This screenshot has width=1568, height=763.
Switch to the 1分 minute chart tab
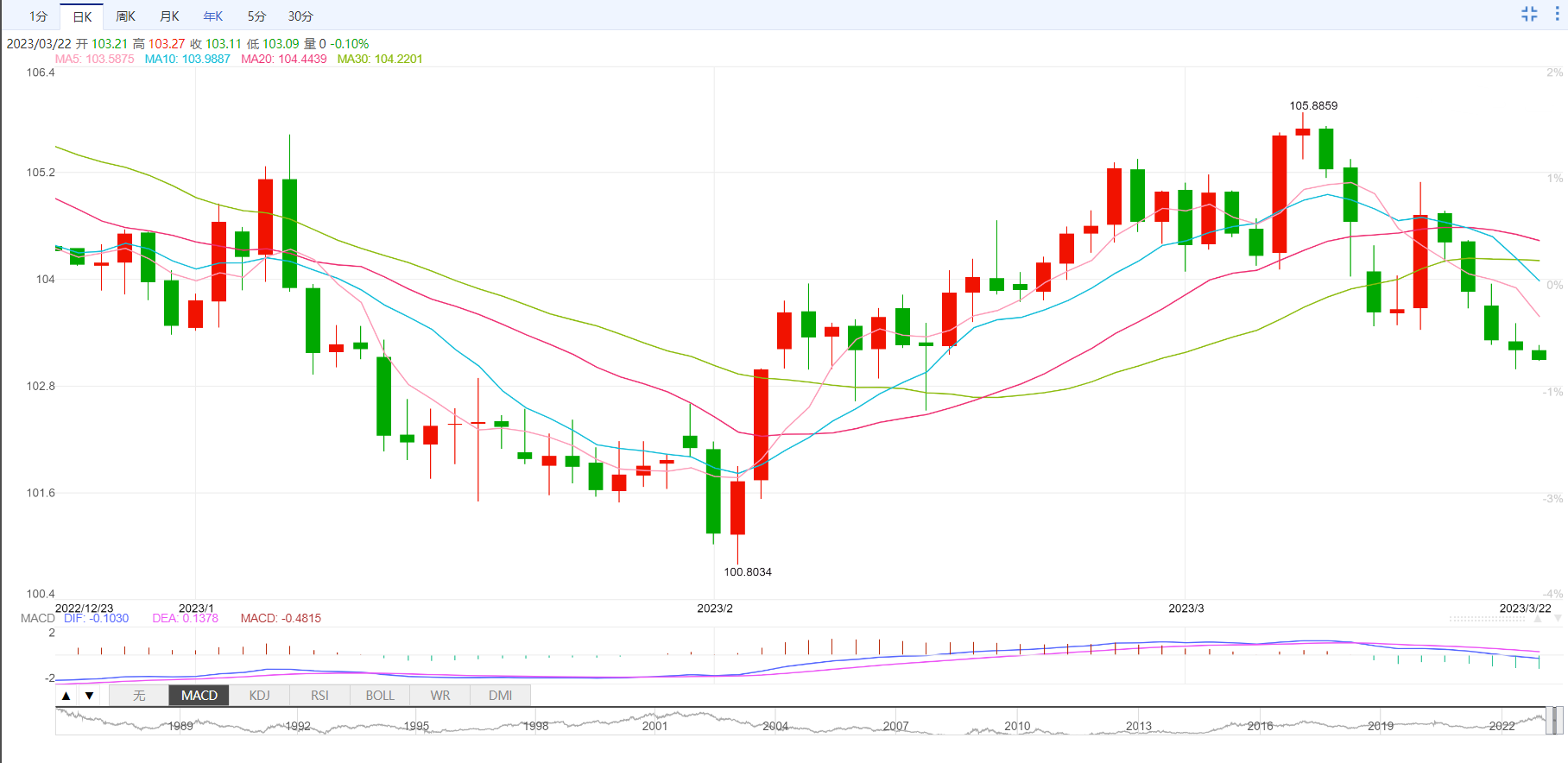tap(38, 16)
